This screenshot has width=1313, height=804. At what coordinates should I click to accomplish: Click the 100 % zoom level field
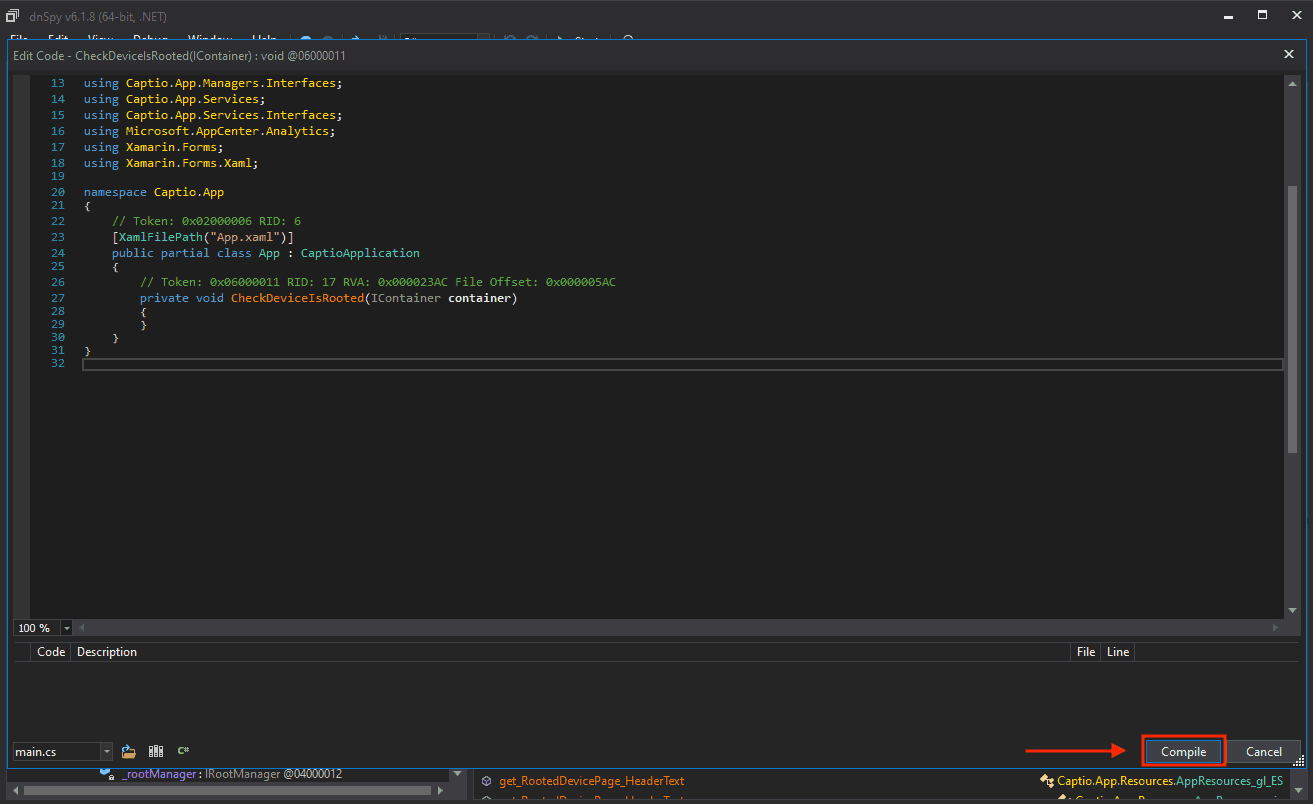pyautogui.click(x=37, y=628)
